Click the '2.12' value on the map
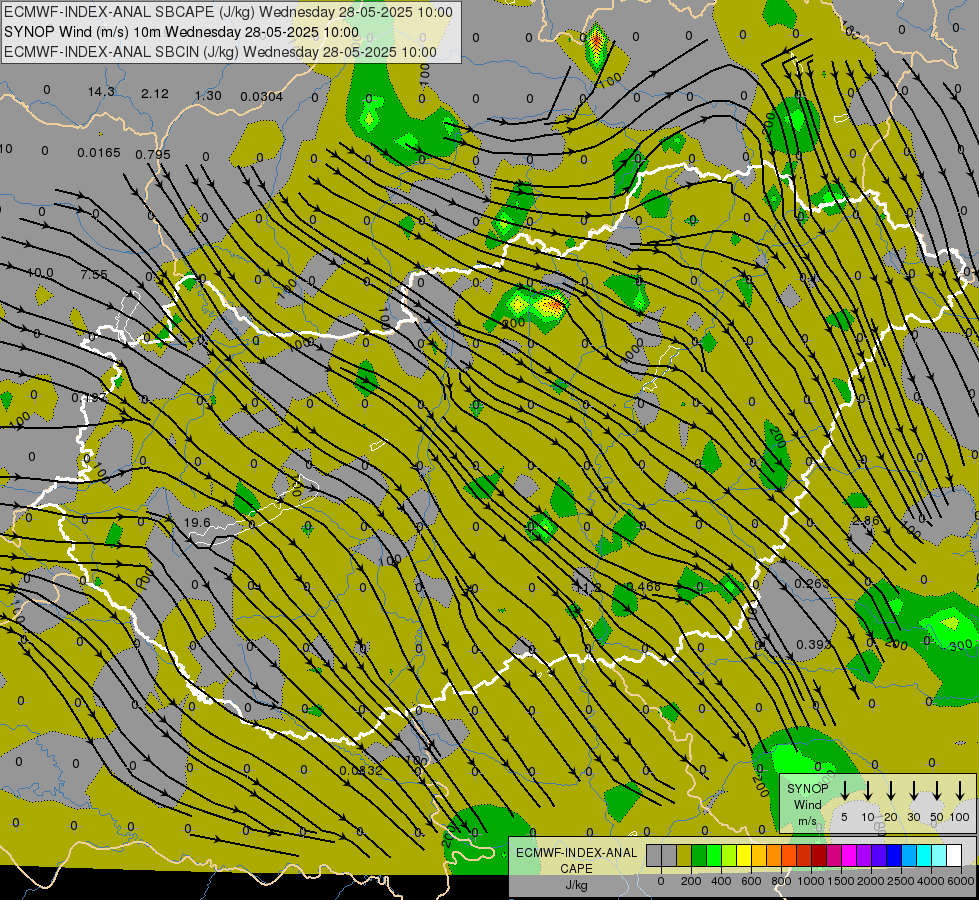Viewport: 979px width, 900px height. [155, 94]
